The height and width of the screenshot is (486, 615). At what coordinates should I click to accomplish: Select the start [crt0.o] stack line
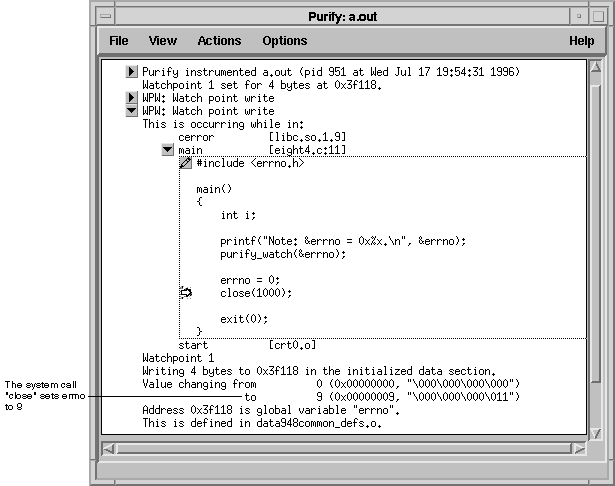(x=247, y=345)
